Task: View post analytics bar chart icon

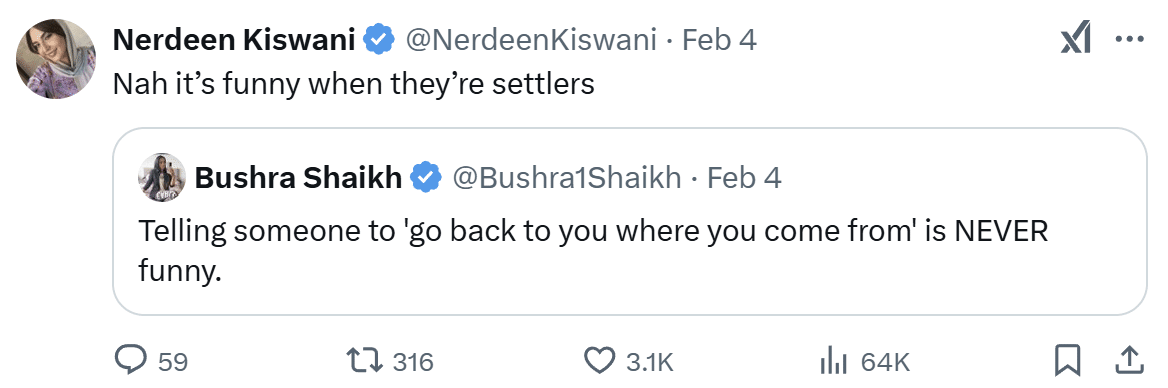Action: (834, 361)
